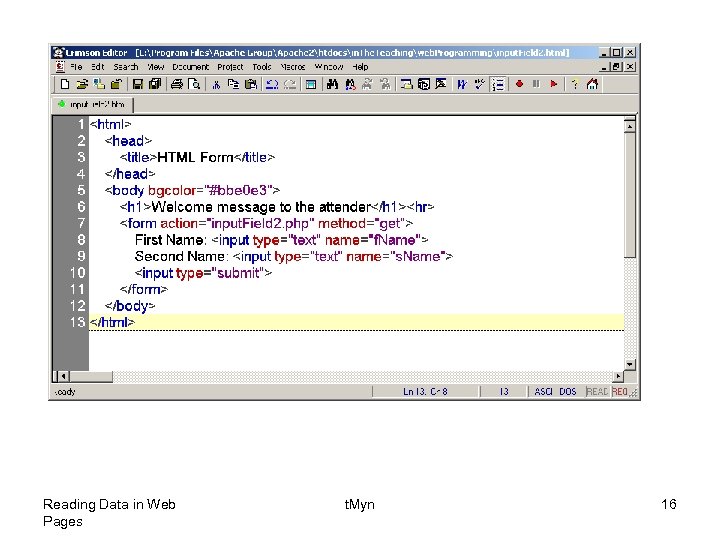This screenshot has height=540, width=720.
Task: Click the Print printer icon
Action: coord(177,84)
